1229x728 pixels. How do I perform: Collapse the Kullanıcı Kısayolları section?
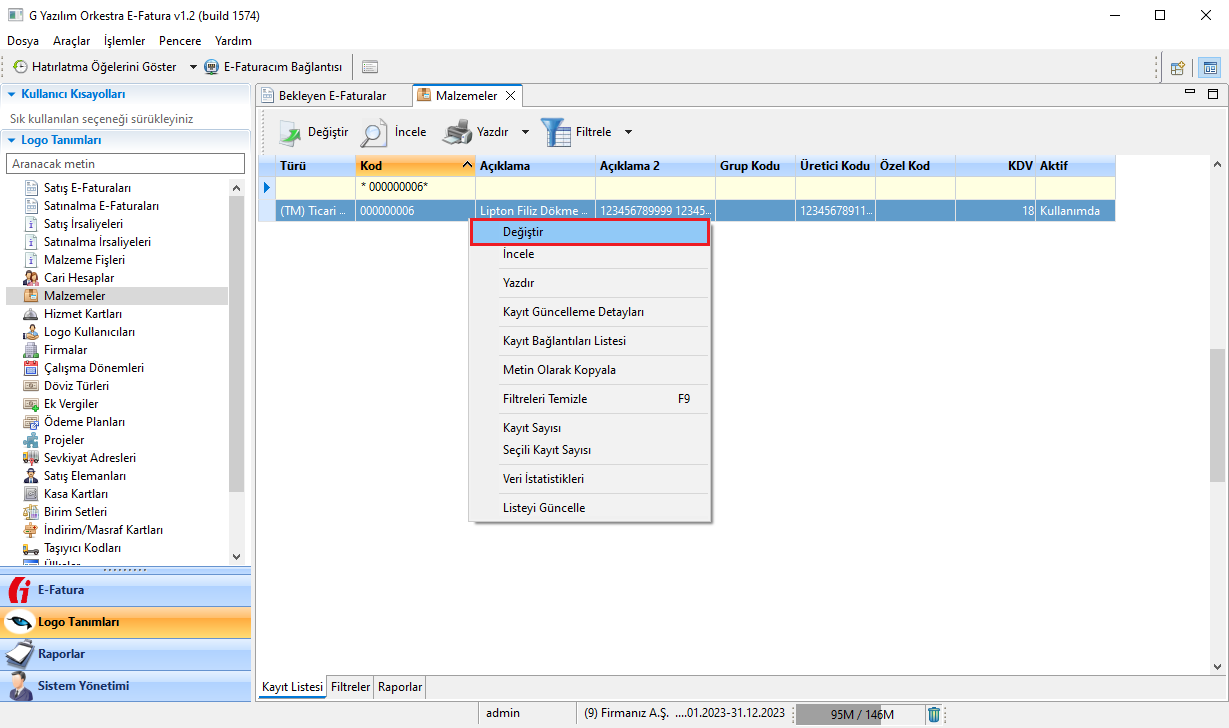pyautogui.click(x=11, y=94)
